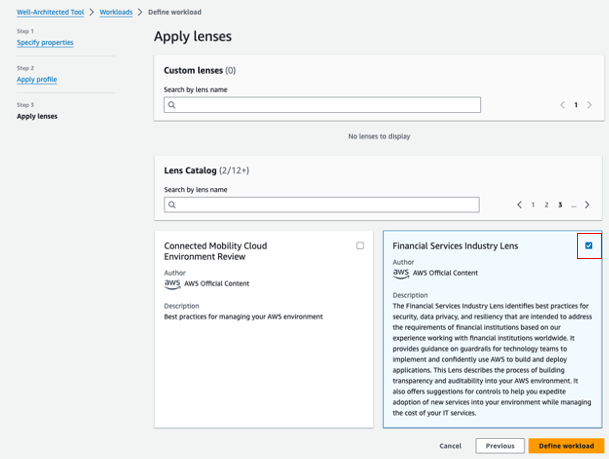Viewport: 609px width, 459px height.
Task: Return to Step 2 Apply profile
Action: point(37,79)
